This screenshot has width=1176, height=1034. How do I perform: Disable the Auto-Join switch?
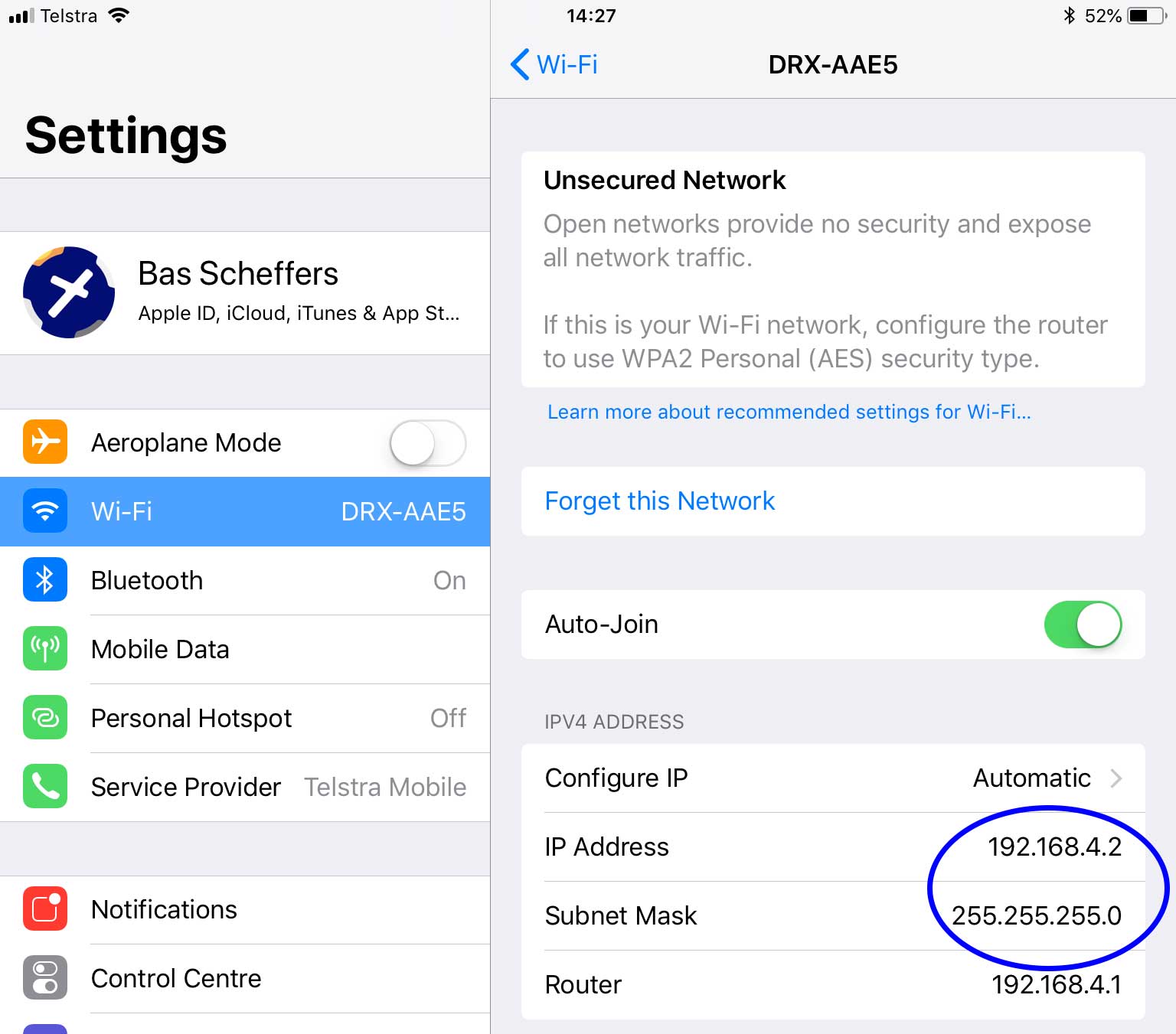pyautogui.click(x=1083, y=625)
